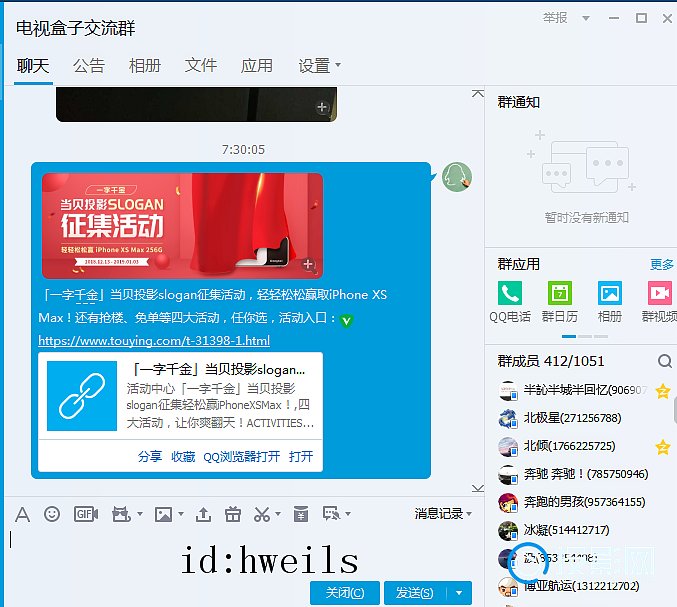The width and height of the screenshot is (677, 607).
Task: Click the link card title 「一字千金」当贝投影slogan...
Action: coord(217,370)
